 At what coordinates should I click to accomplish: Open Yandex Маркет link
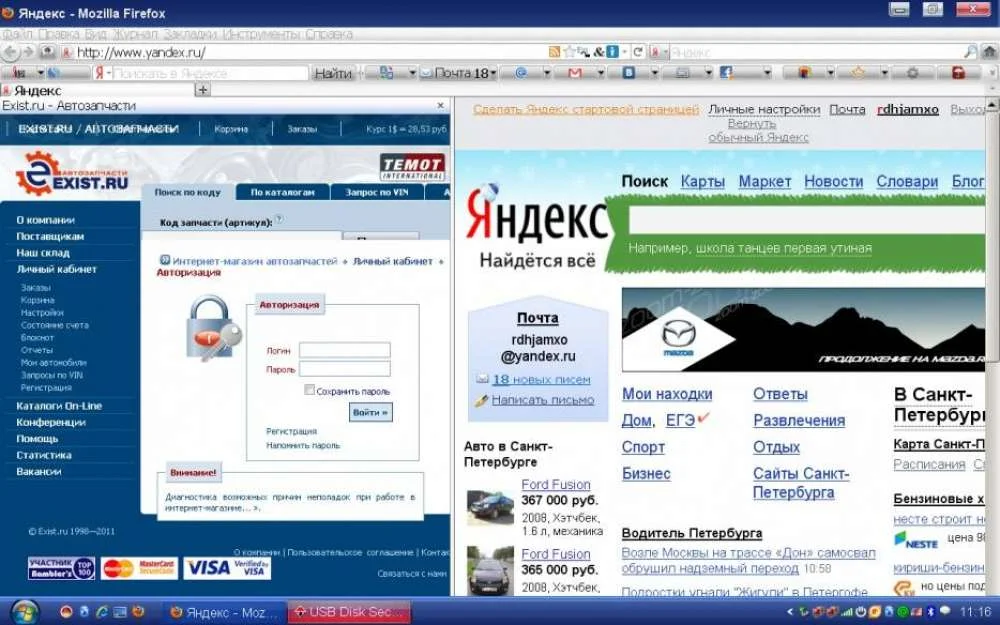click(765, 182)
